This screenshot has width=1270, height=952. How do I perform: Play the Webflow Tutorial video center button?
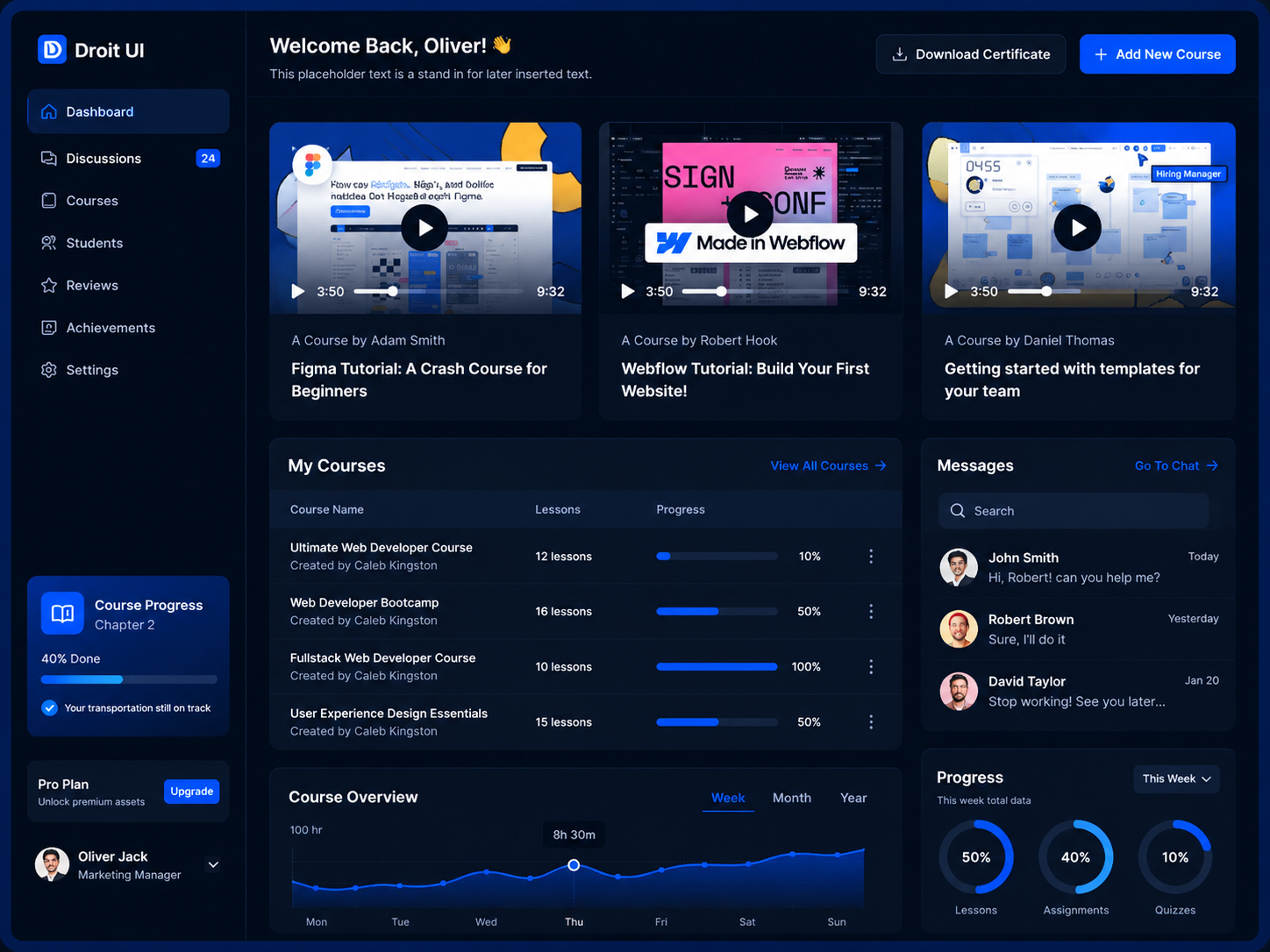[751, 214]
